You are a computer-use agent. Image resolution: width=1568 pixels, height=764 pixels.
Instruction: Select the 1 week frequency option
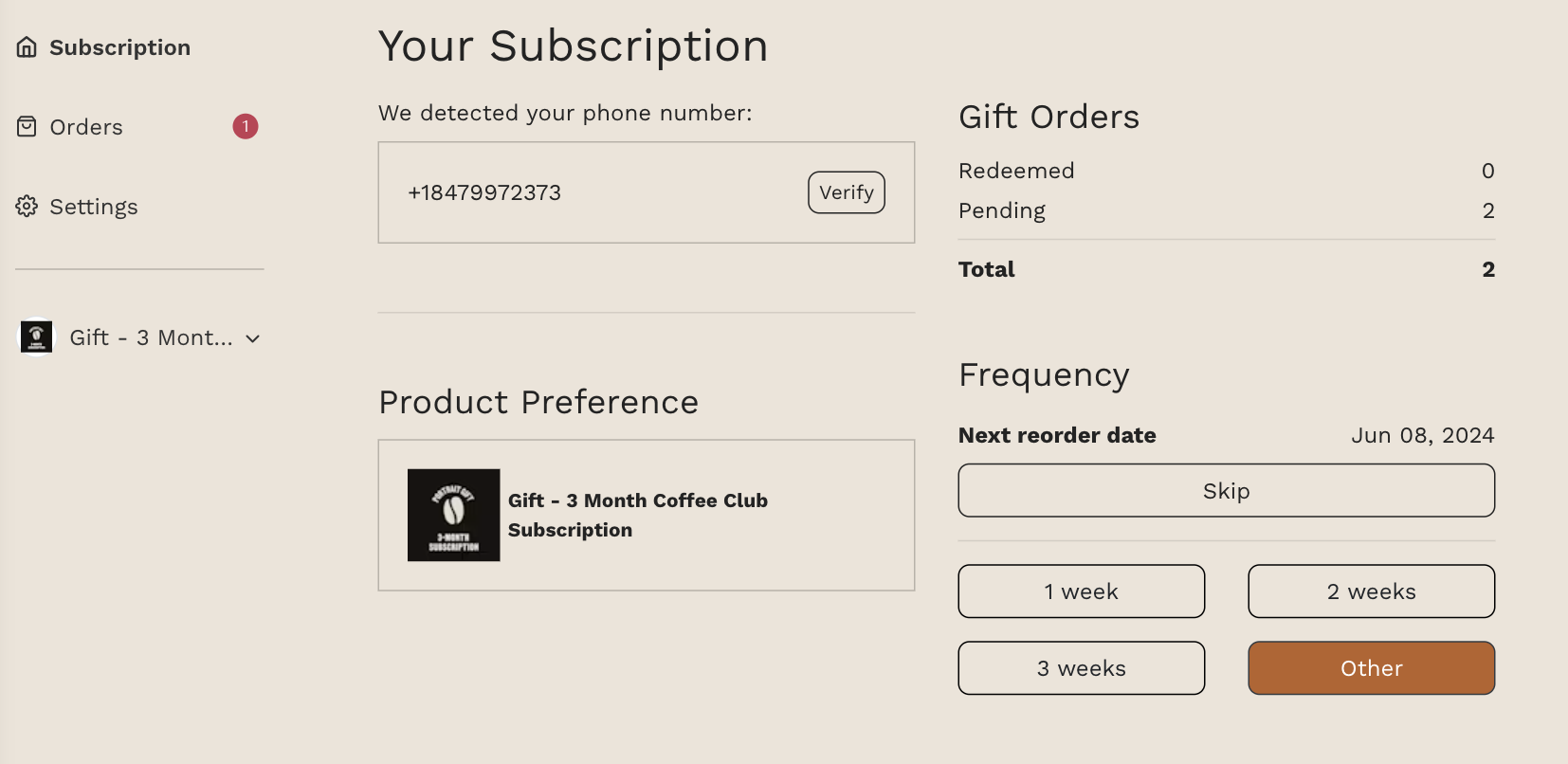1082,591
